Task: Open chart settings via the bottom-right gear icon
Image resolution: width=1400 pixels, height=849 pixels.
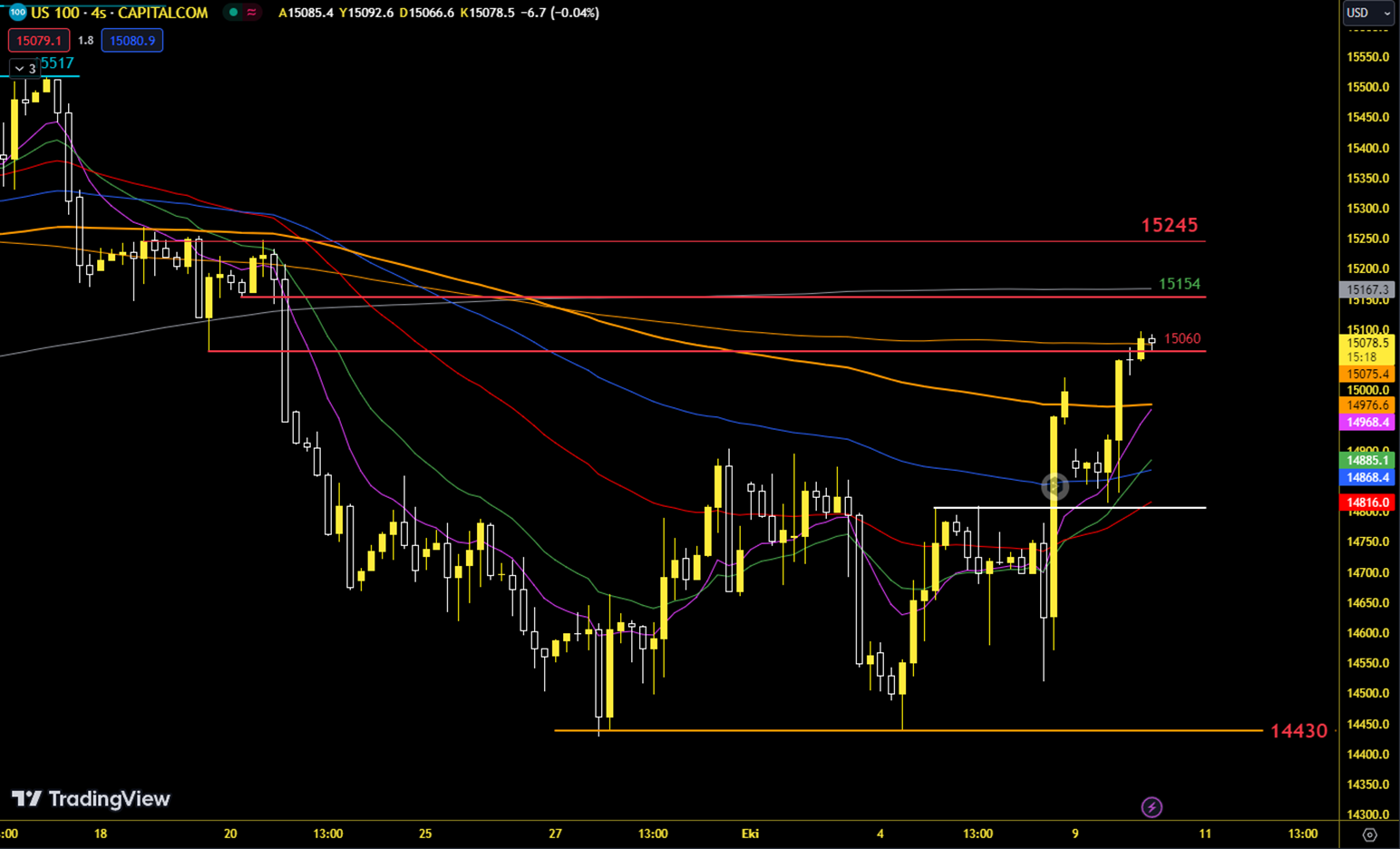Action: pos(1369,834)
